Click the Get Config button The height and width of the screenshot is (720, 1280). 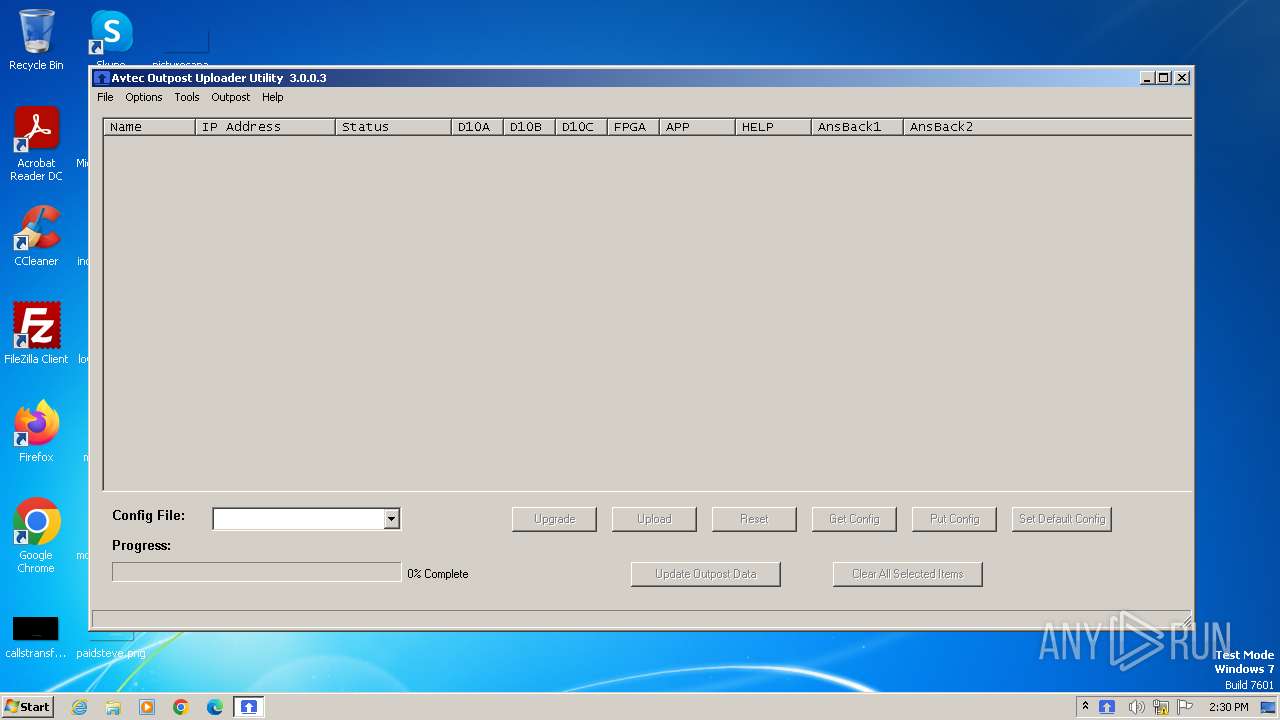(x=854, y=519)
